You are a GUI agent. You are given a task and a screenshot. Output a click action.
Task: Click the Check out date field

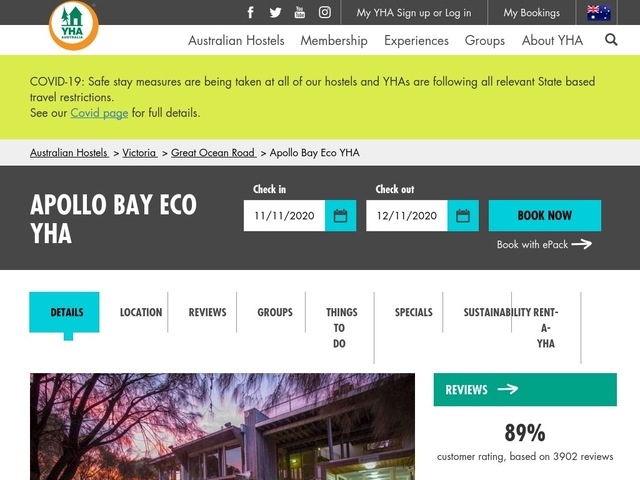coord(407,216)
